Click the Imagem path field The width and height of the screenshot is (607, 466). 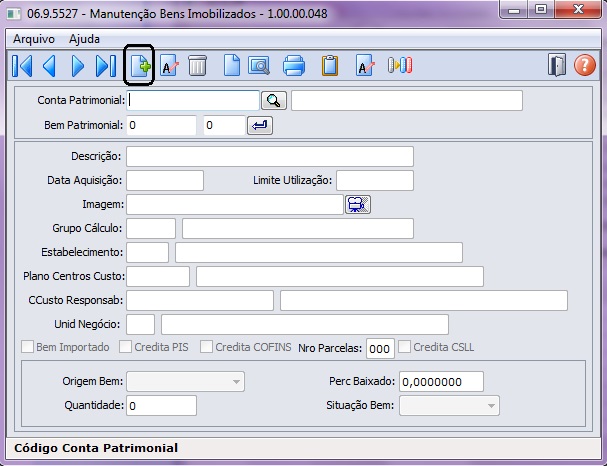235,204
